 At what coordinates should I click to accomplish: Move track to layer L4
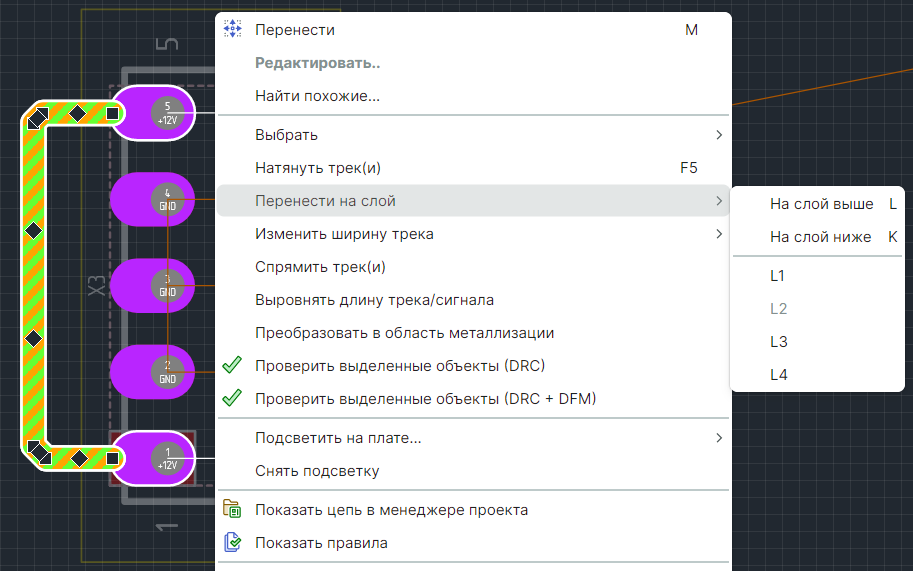click(x=817, y=375)
